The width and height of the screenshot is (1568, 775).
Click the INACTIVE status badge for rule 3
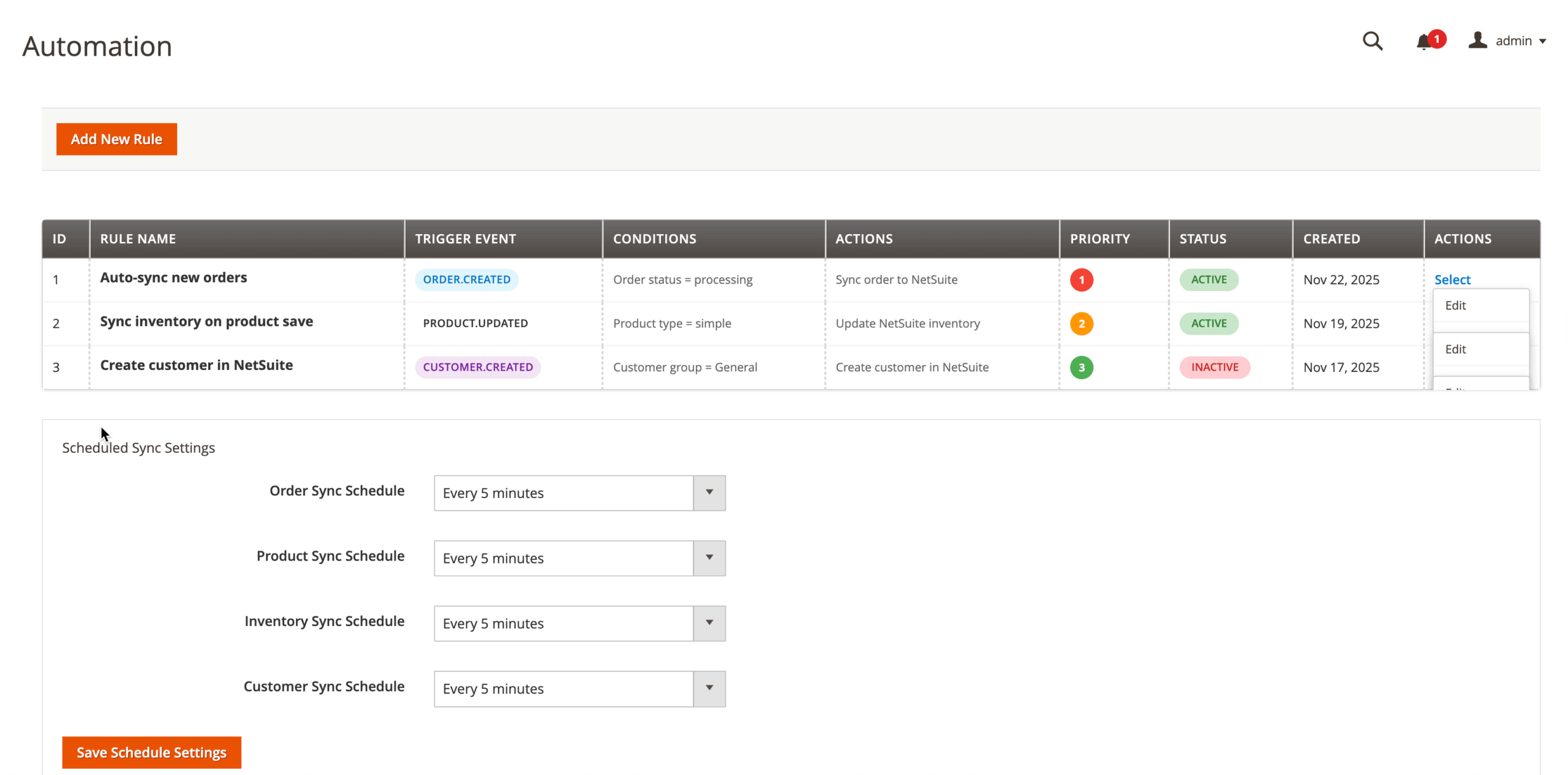pos(1214,368)
